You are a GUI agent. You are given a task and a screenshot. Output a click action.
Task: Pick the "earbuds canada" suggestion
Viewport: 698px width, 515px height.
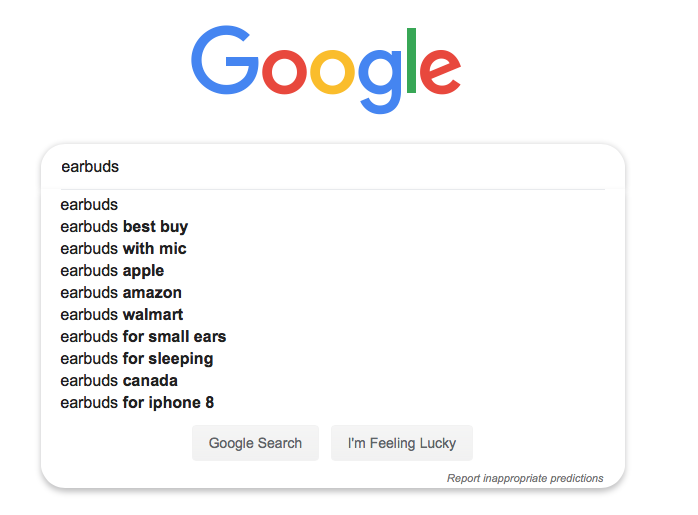coord(119,381)
